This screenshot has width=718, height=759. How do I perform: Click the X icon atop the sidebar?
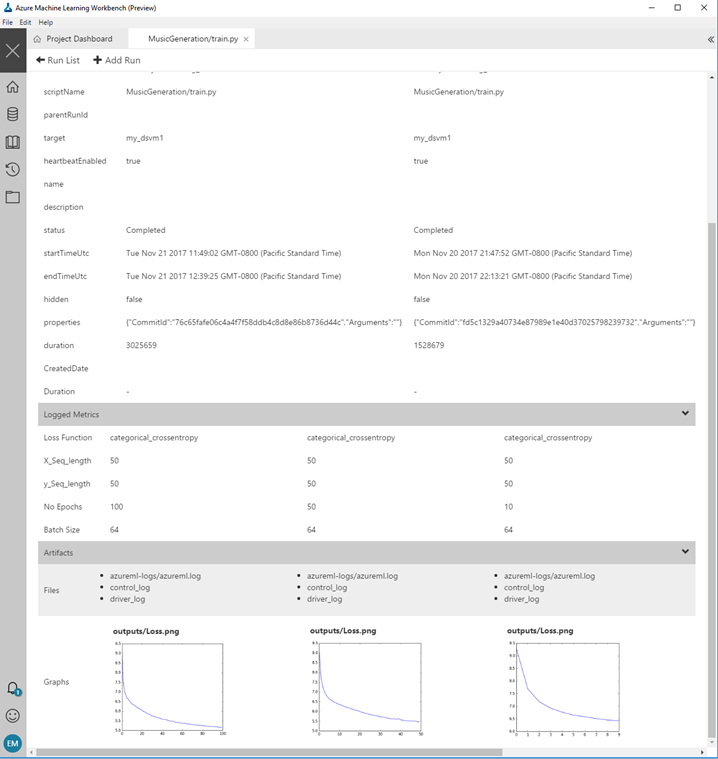click(x=13, y=51)
